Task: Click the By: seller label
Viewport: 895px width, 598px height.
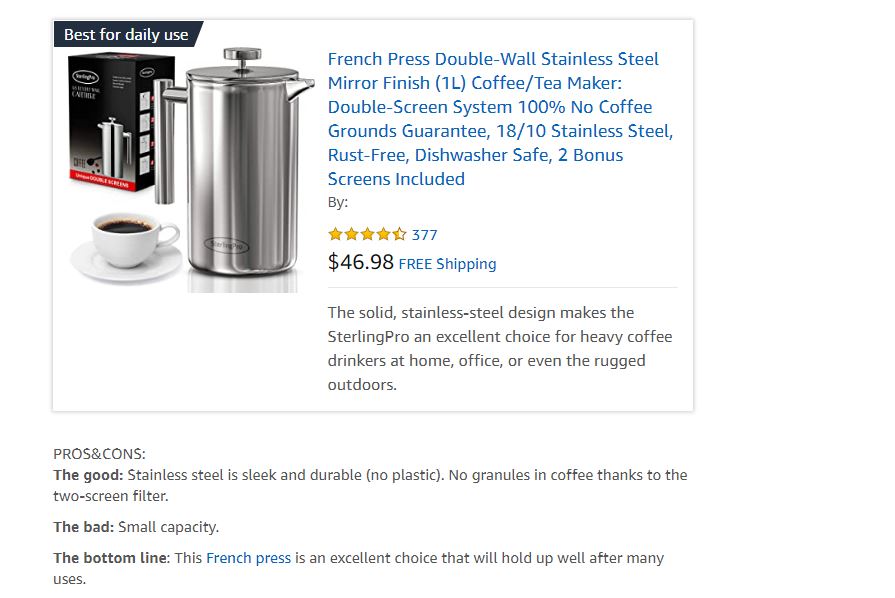Action: (338, 202)
